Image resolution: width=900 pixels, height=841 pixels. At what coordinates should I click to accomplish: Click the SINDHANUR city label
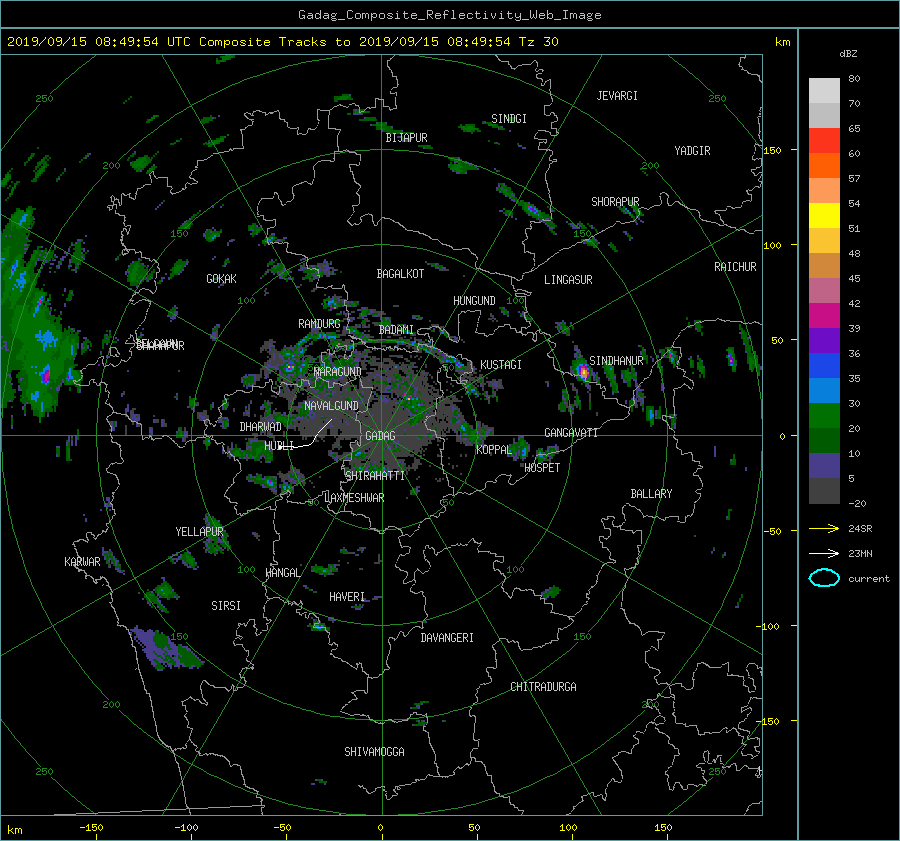coord(616,361)
